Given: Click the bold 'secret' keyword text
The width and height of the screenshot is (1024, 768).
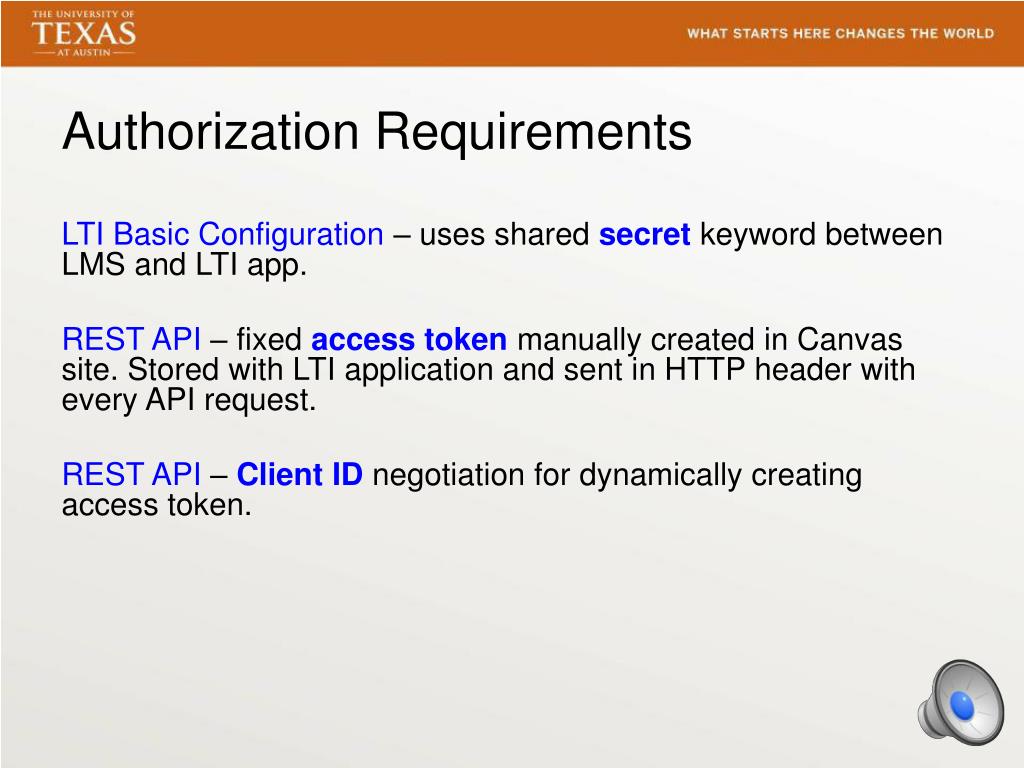Looking at the screenshot, I should pos(643,234).
